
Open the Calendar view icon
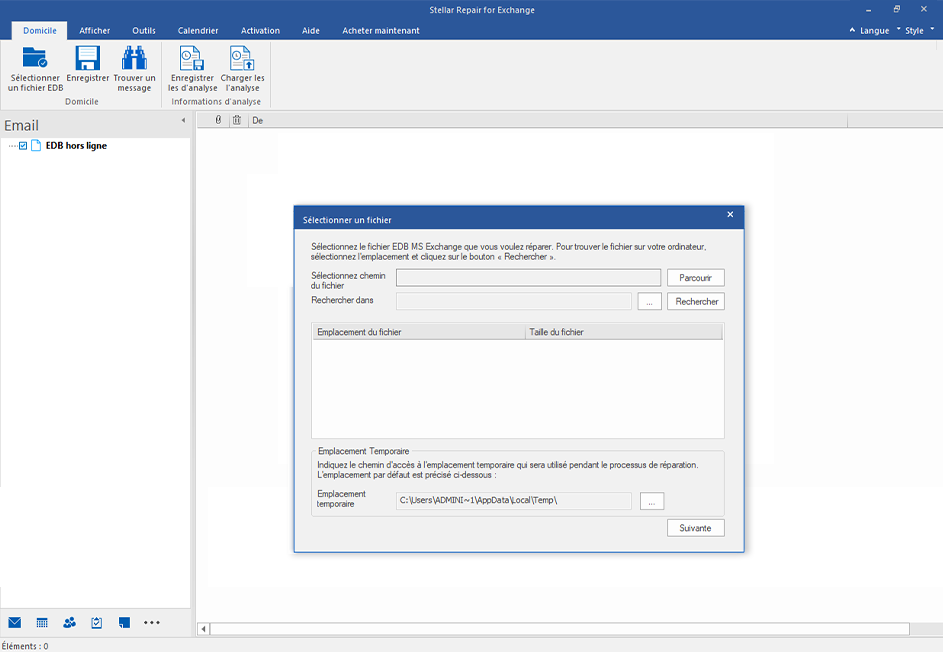(x=42, y=623)
